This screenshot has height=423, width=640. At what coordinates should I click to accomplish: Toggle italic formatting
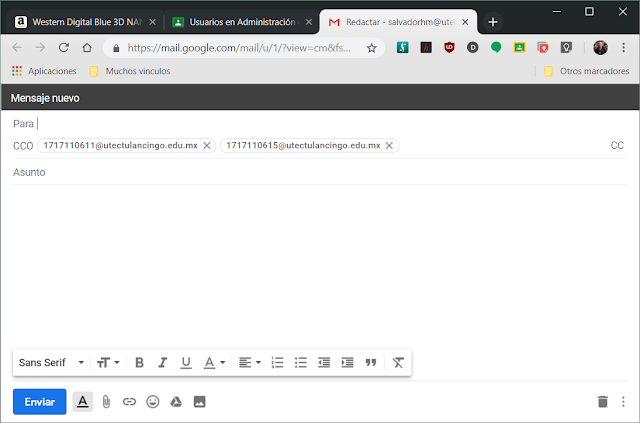click(162, 363)
